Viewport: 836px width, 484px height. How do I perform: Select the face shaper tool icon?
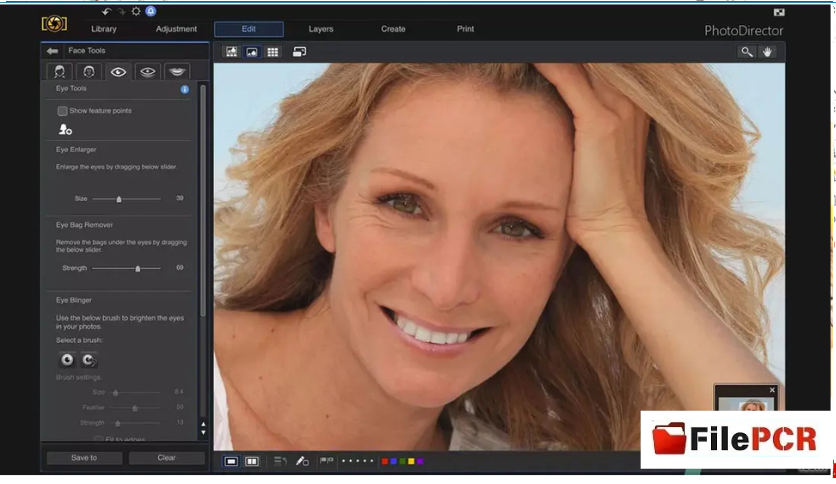coord(60,71)
